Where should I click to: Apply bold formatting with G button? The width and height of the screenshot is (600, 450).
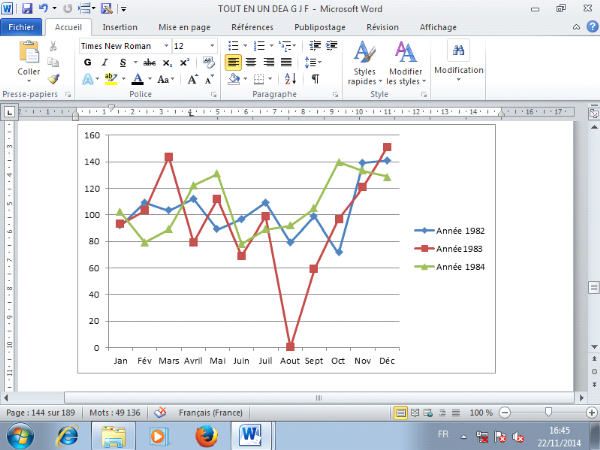89,62
